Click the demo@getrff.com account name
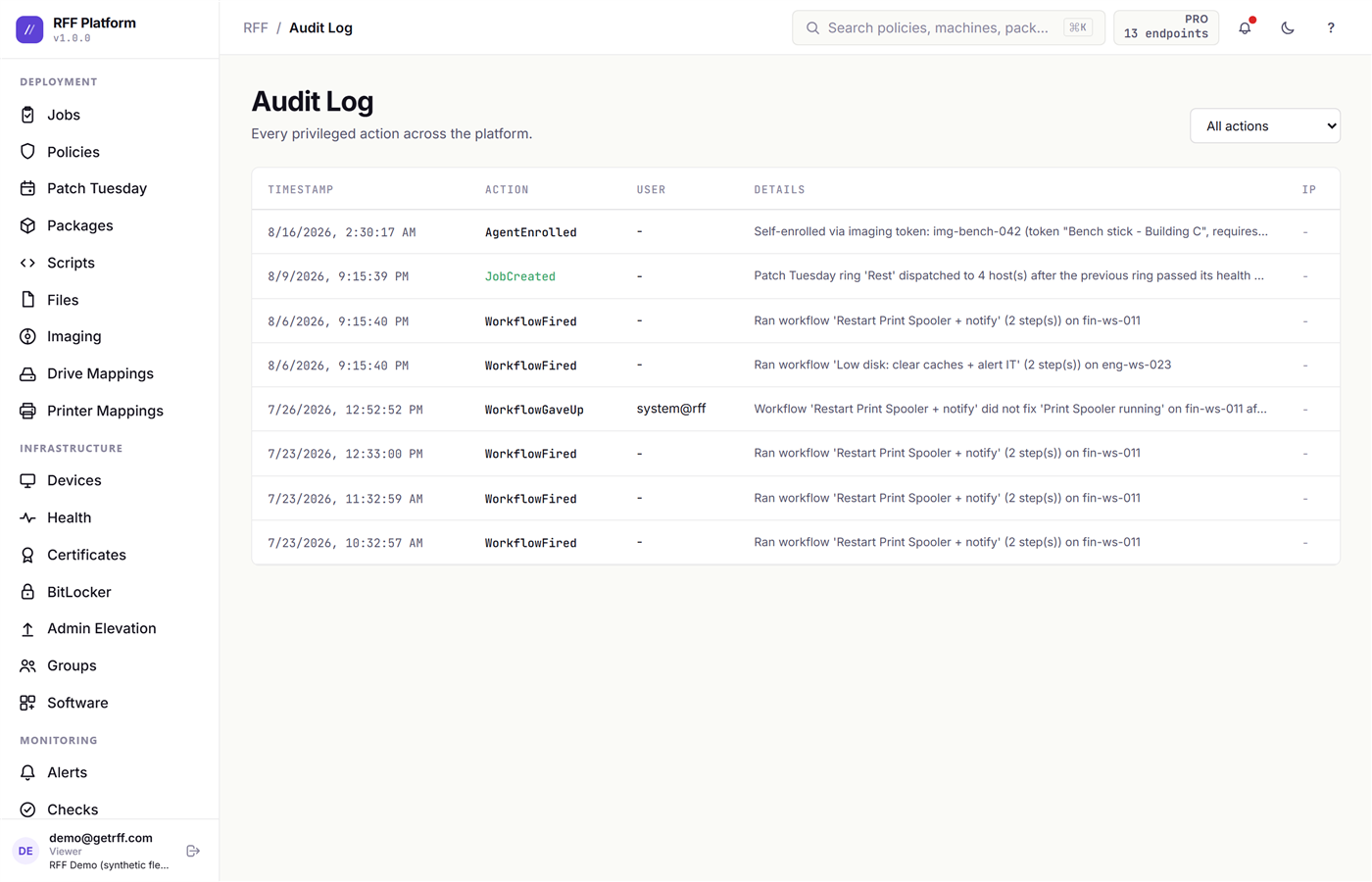The width and height of the screenshot is (1372, 882). point(101,838)
